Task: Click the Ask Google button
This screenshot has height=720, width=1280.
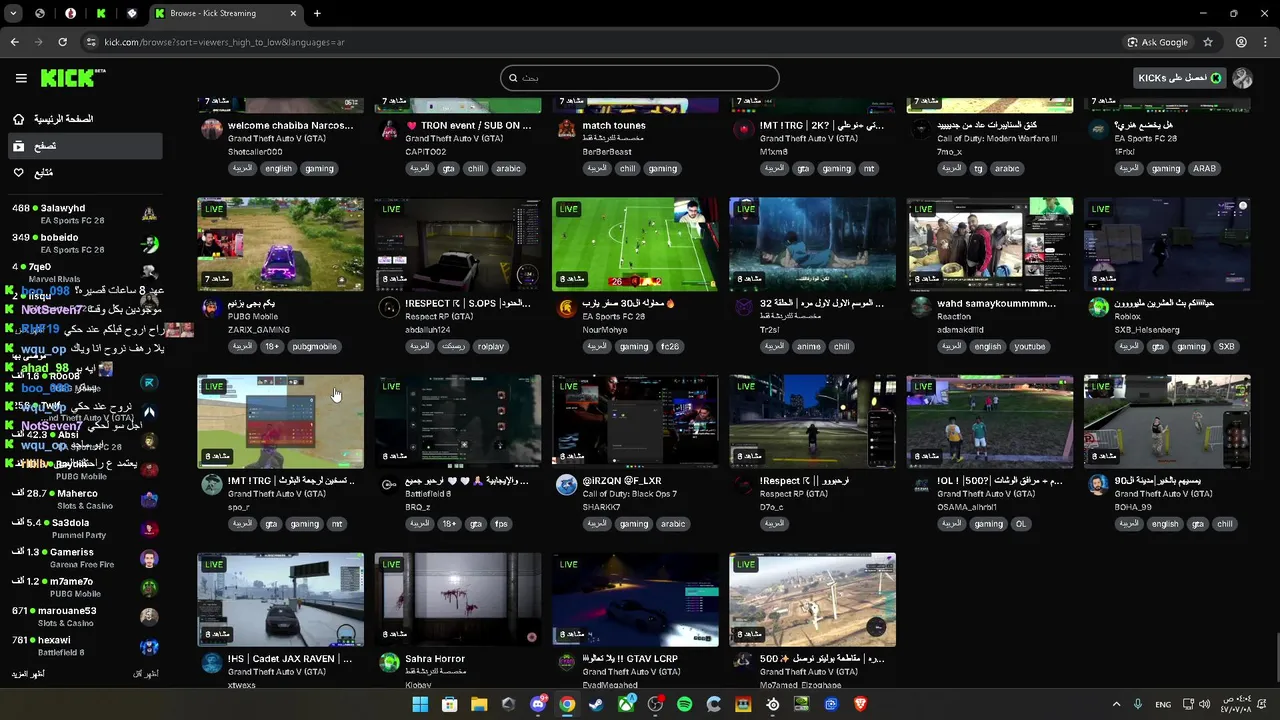Action: point(1158,42)
